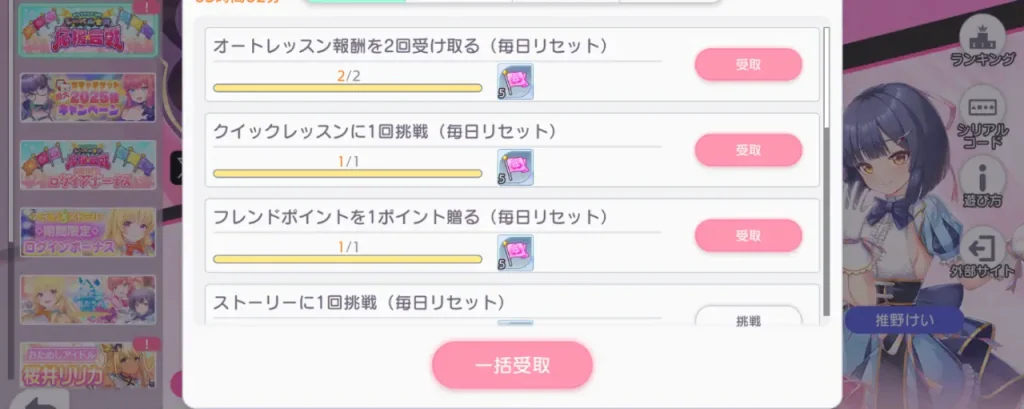
Task: Claim the auto lesson reward with 受取
Action: (x=748, y=64)
